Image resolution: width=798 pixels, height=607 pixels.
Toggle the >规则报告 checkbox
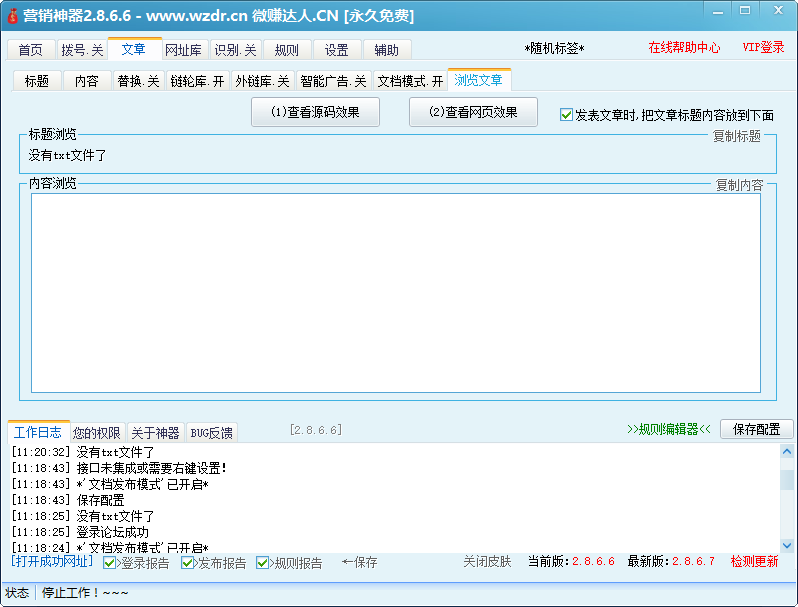(262, 563)
